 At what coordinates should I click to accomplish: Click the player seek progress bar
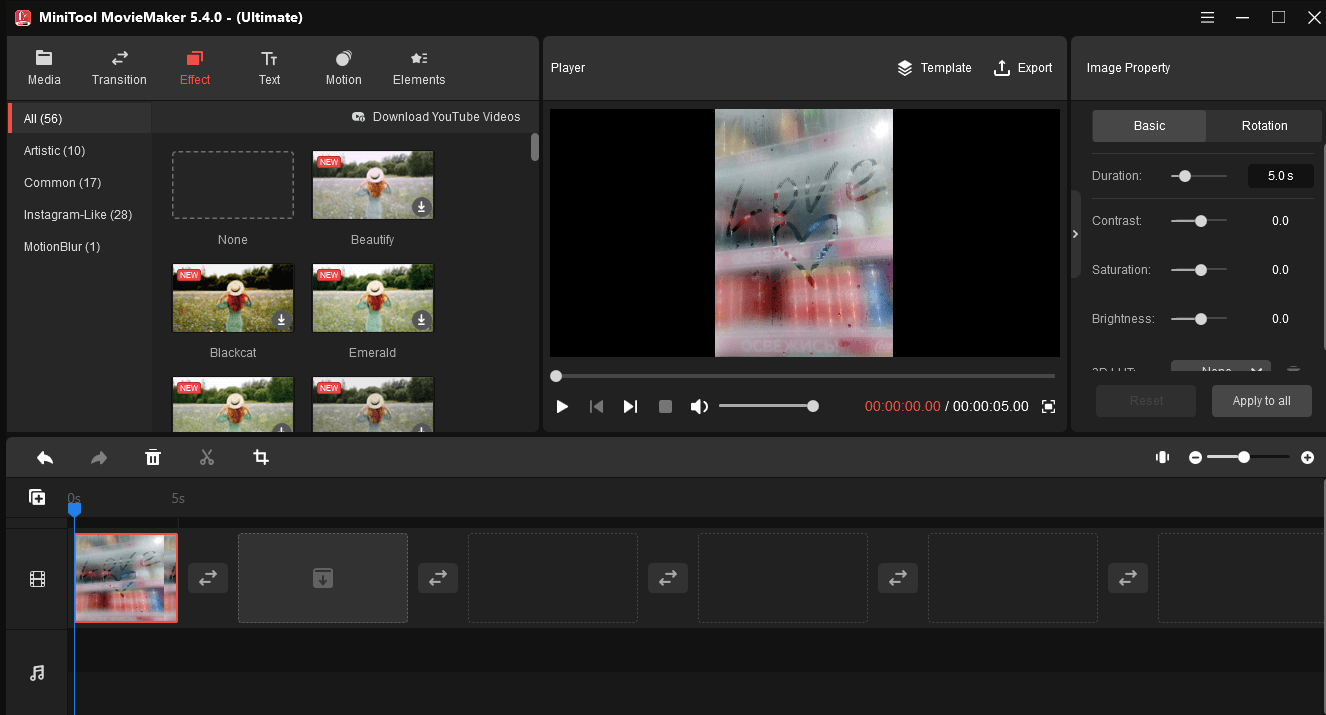(803, 376)
